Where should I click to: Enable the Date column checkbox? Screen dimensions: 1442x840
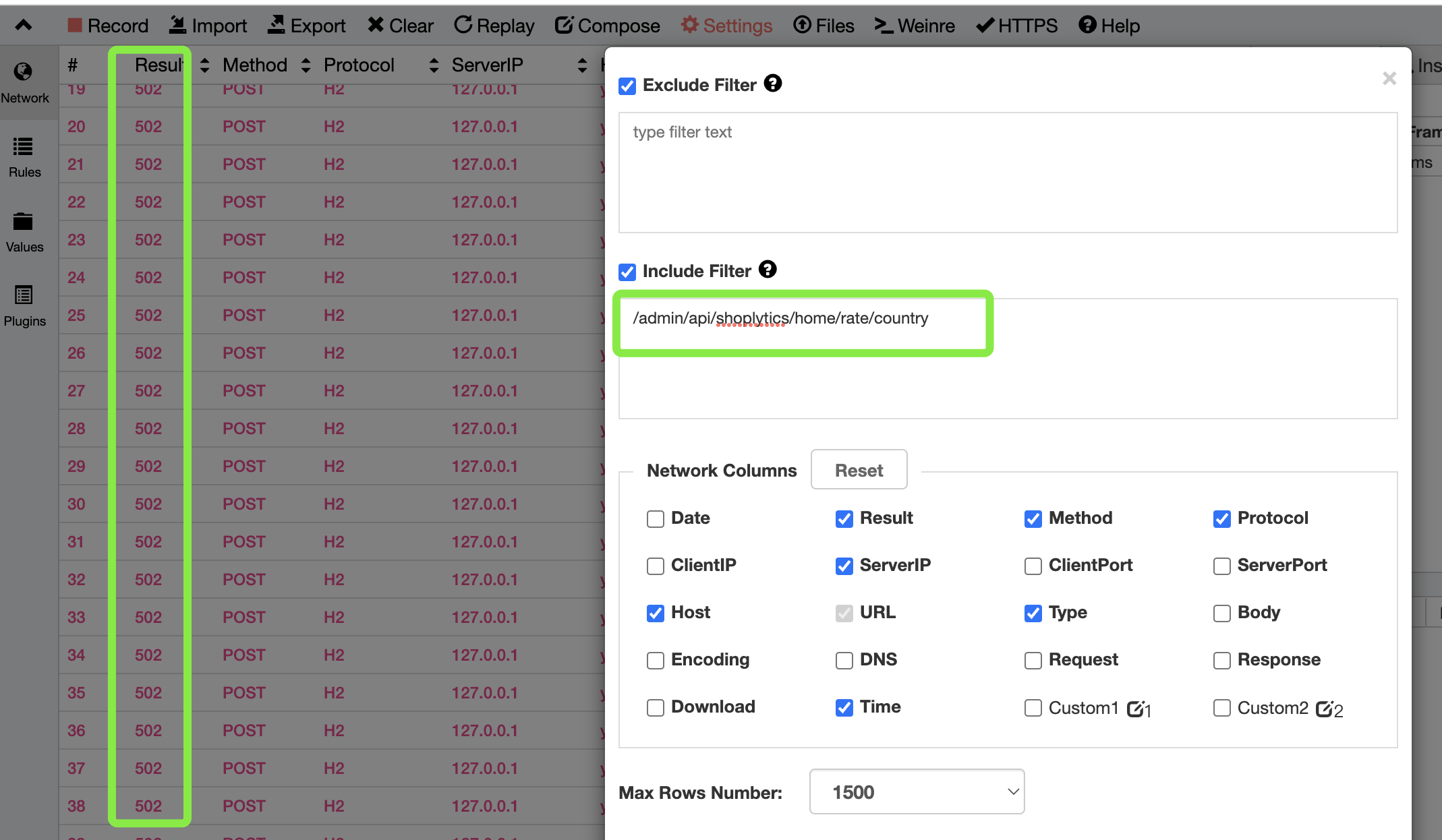tap(656, 518)
